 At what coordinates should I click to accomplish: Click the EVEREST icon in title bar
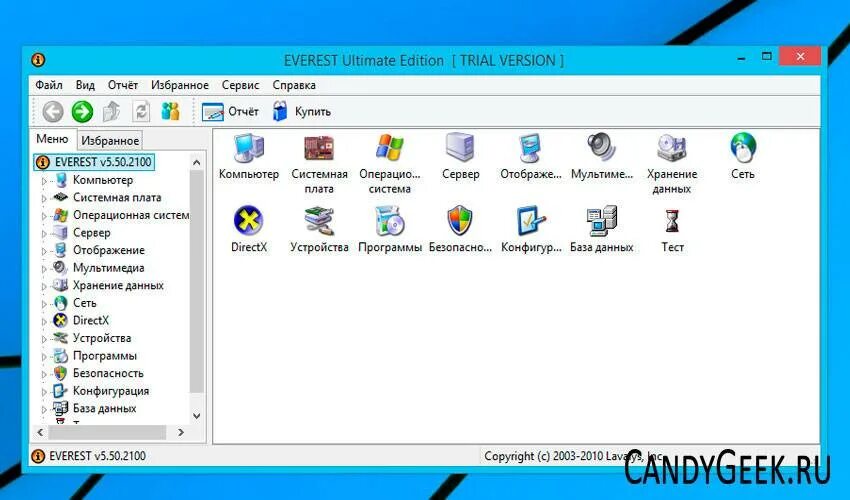[38, 60]
